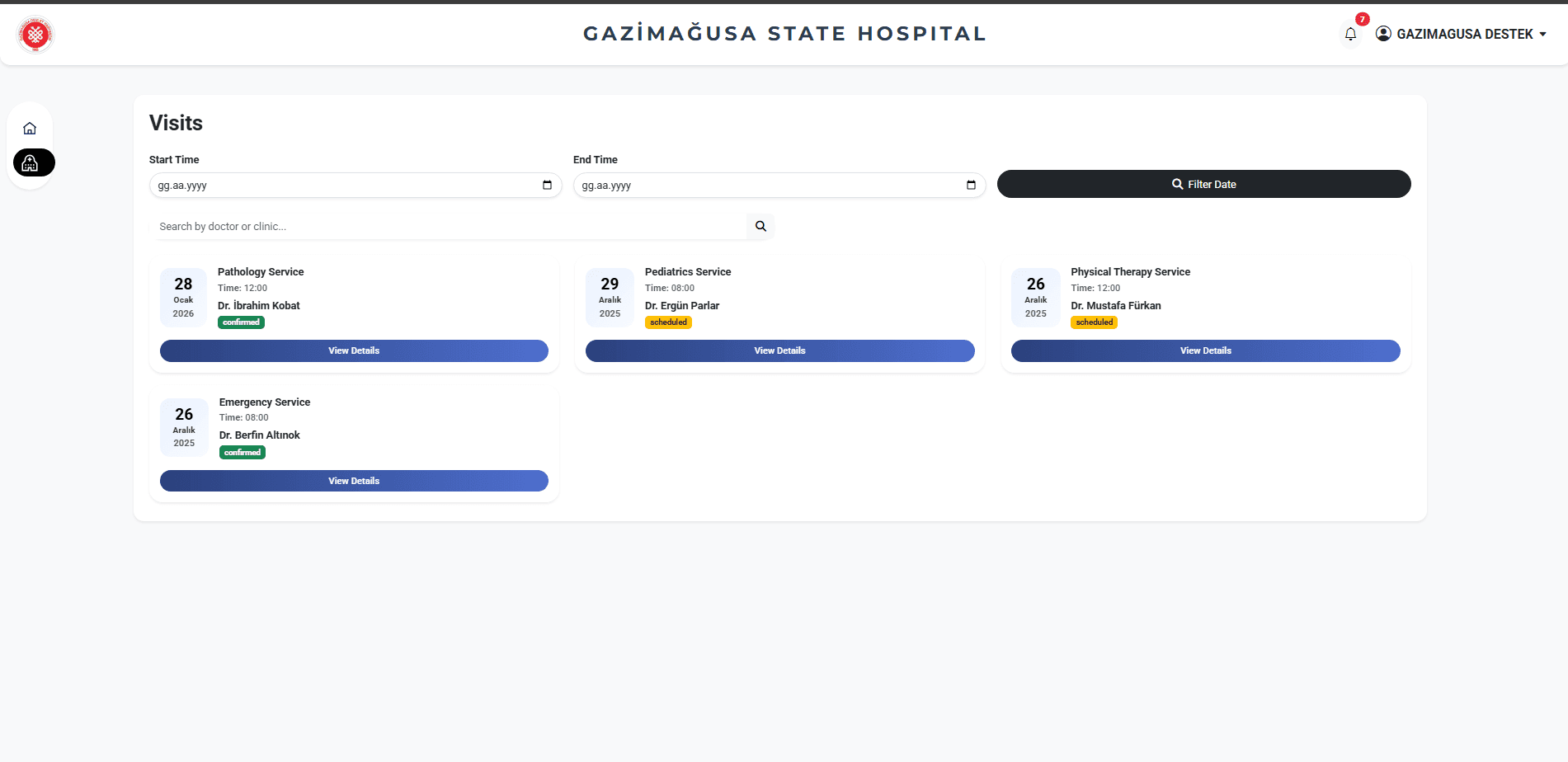This screenshot has width=1568, height=762.
Task: Select the 28 Ocak 2026 date tile
Action: (183, 298)
